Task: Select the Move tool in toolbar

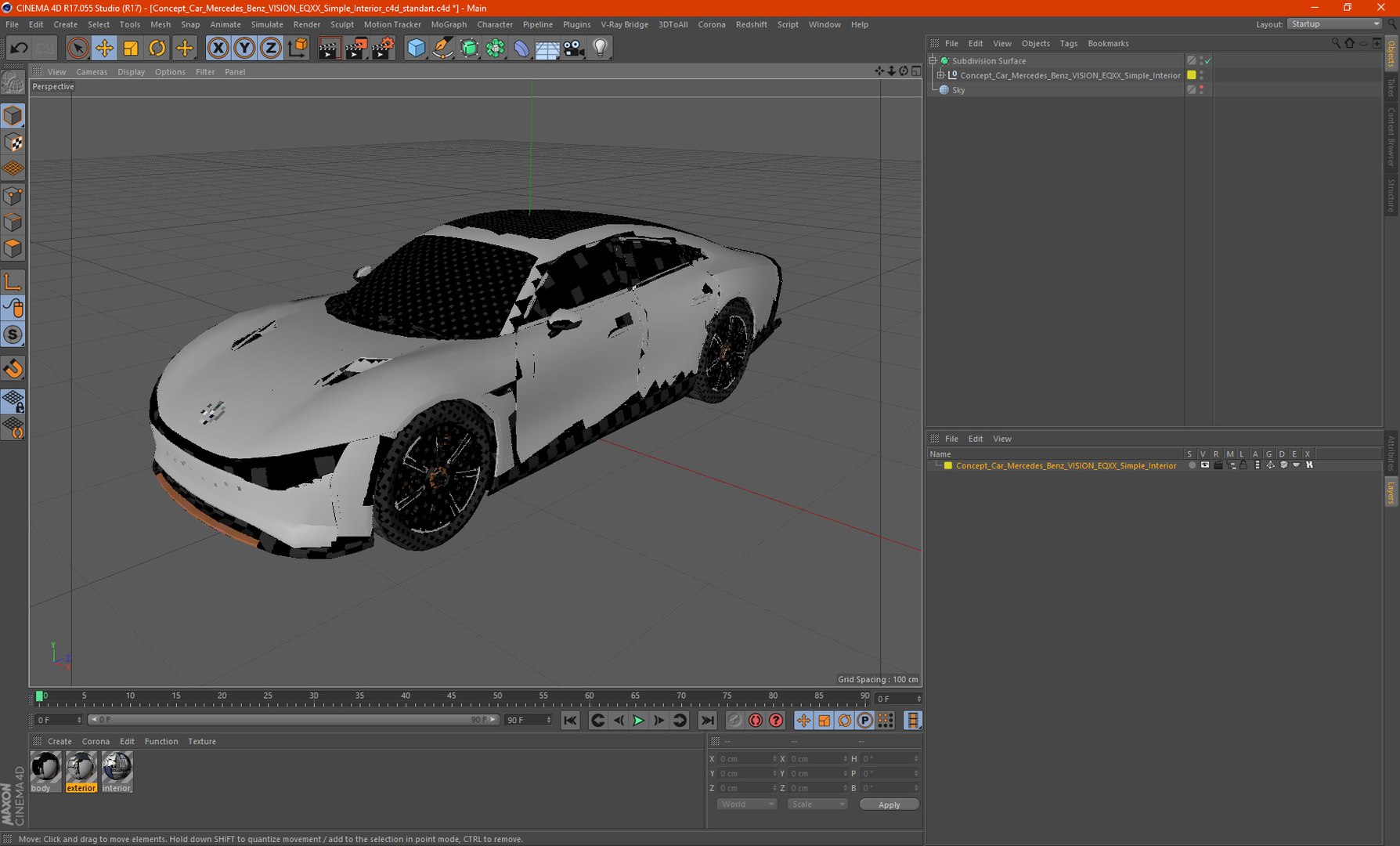Action: pyautogui.click(x=104, y=49)
